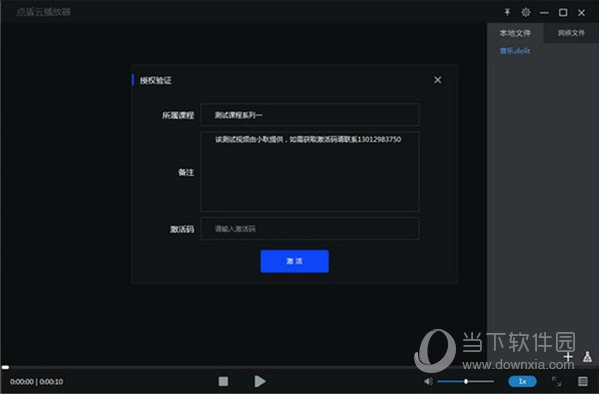Switch to the 网络文件 tab
Viewport: 599px width, 394px height.
coord(571,33)
